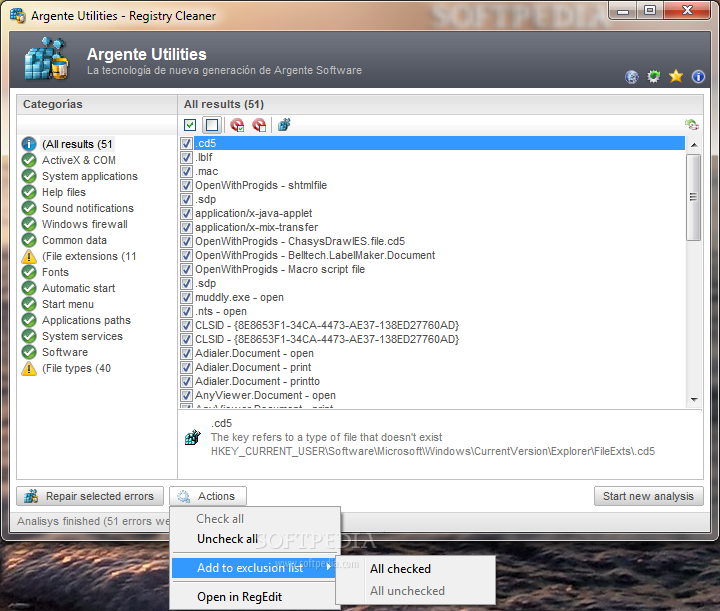Click the globe icon in header

pos(632,77)
